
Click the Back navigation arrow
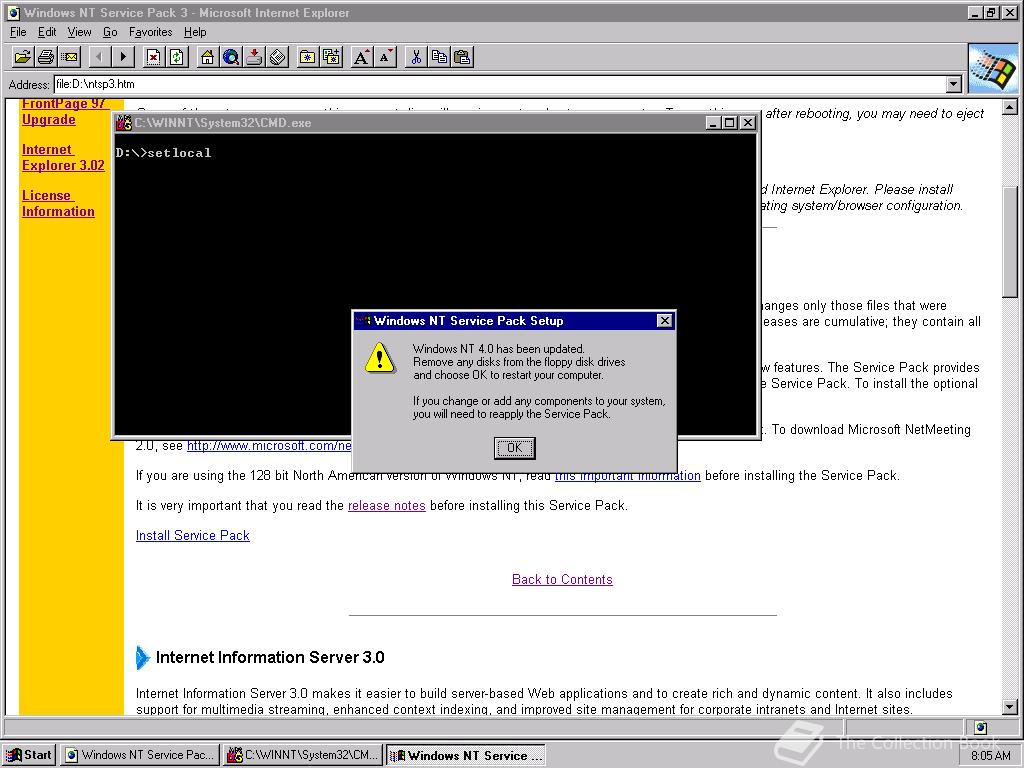coord(98,57)
